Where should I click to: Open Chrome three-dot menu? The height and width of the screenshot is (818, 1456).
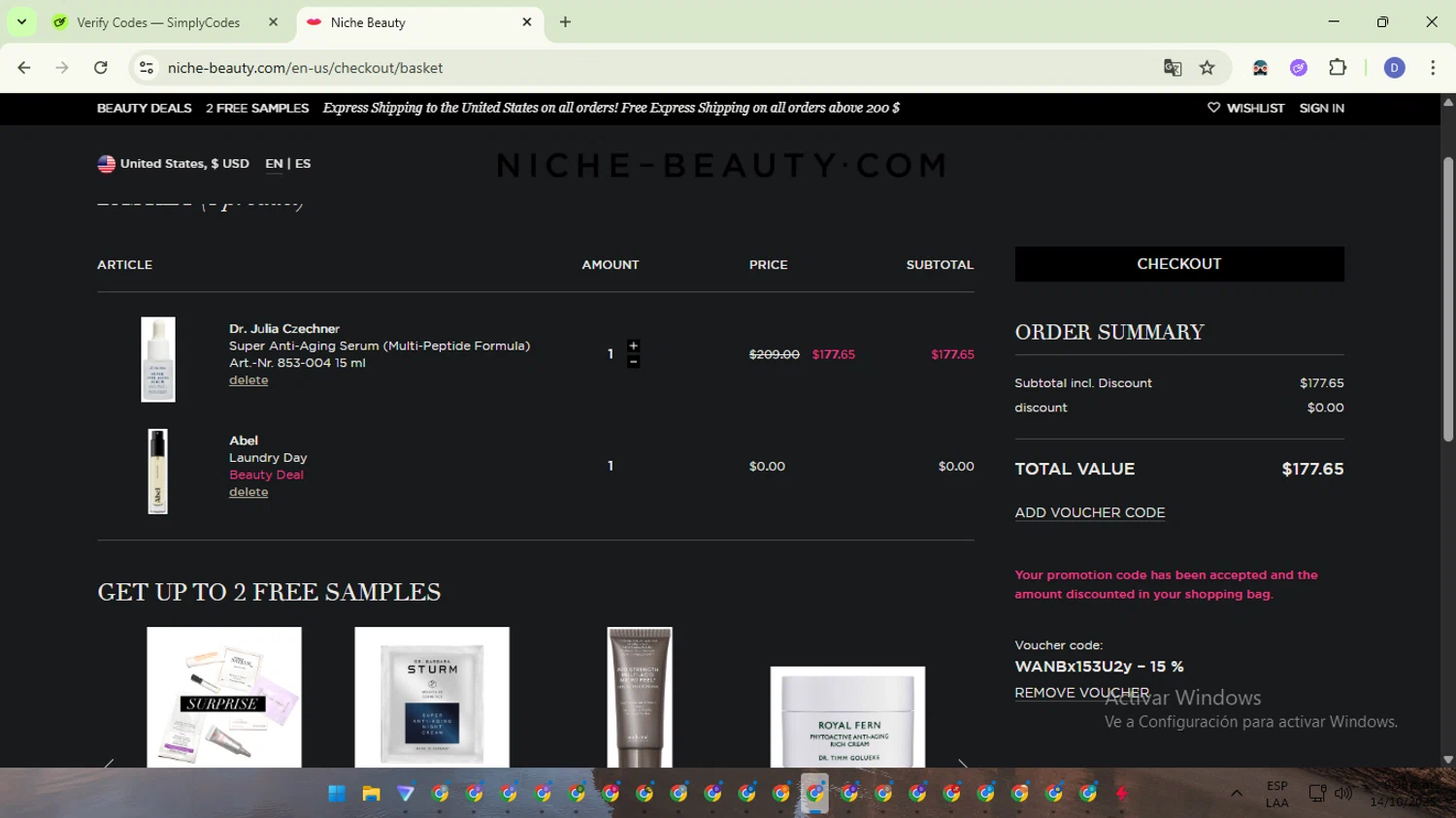[1433, 68]
